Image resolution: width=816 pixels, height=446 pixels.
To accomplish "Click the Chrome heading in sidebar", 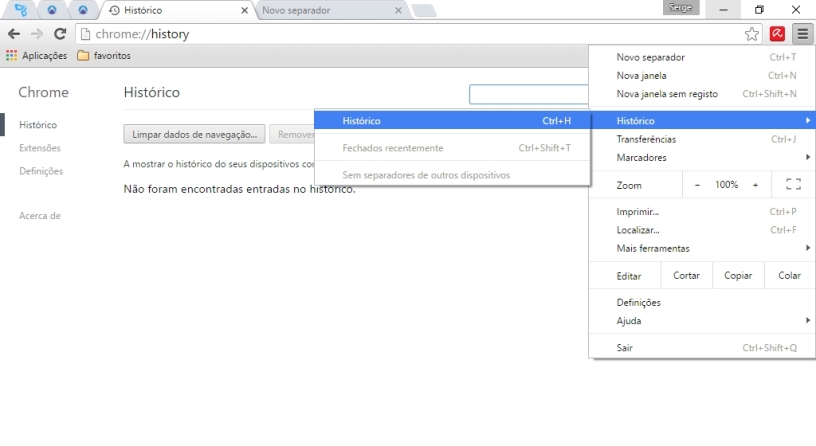I will click(43, 92).
